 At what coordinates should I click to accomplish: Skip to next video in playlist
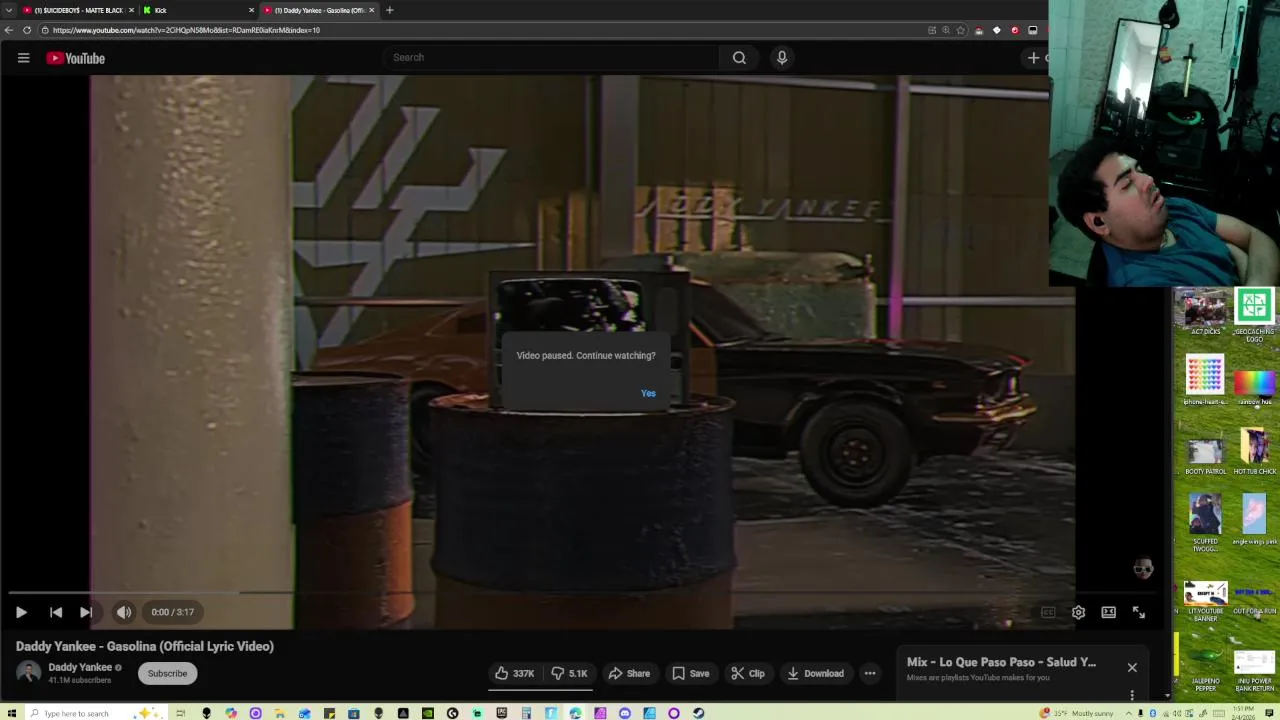pos(86,612)
